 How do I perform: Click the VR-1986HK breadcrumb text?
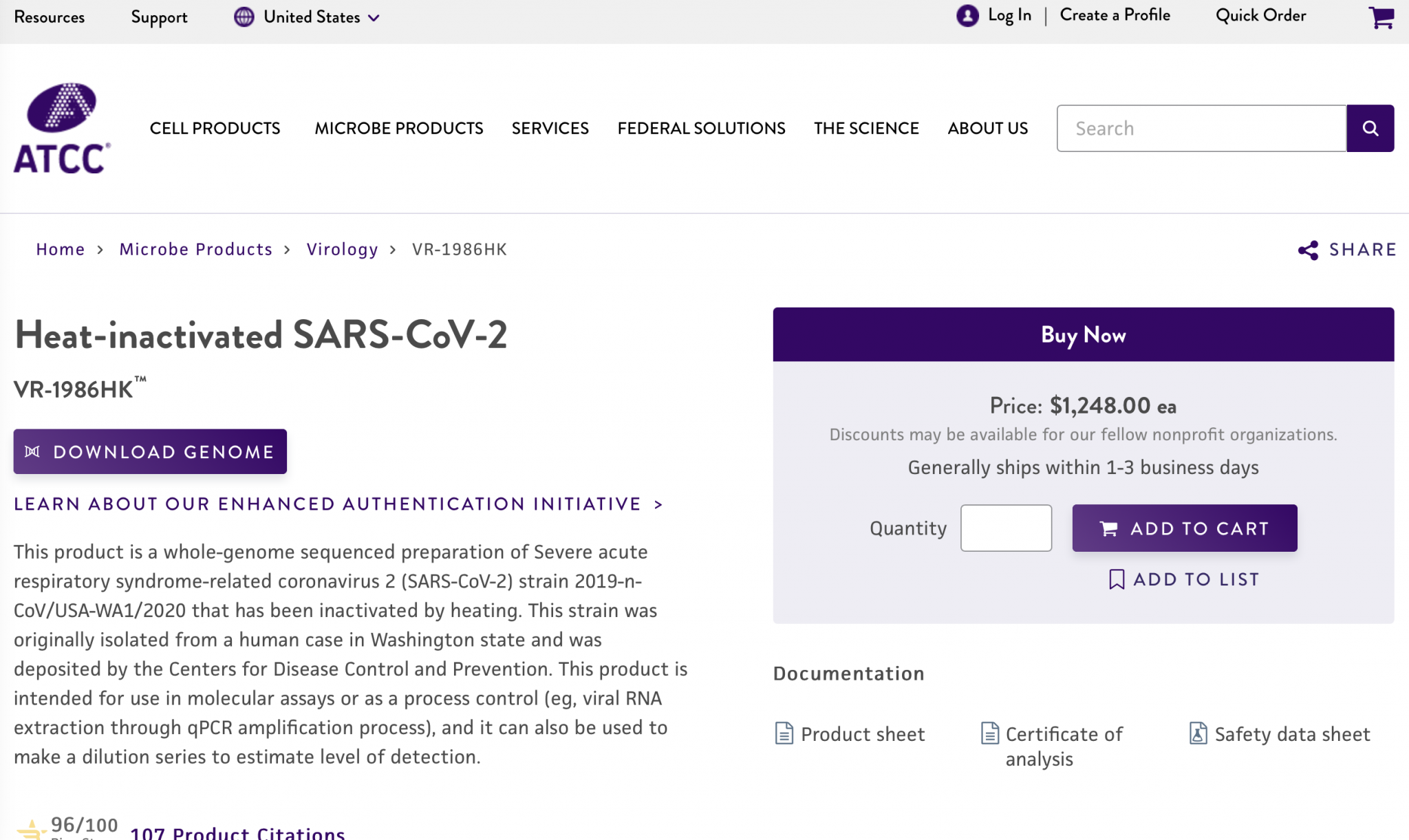pyautogui.click(x=460, y=249)
